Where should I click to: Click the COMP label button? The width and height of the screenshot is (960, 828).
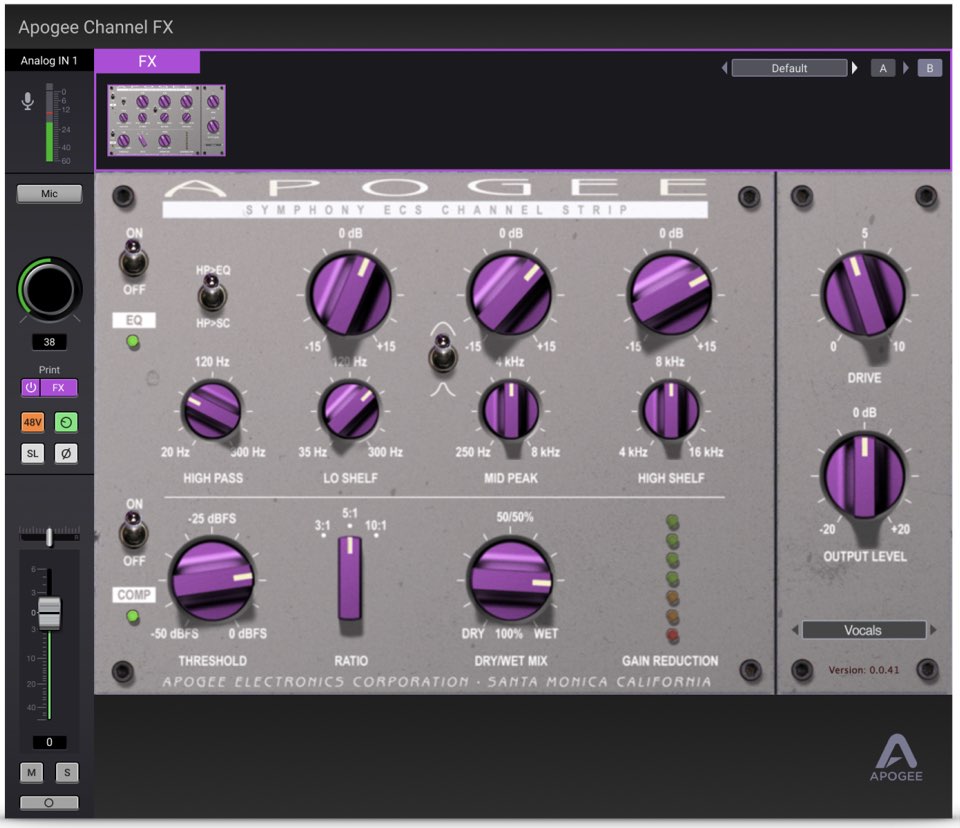point(134,595)
